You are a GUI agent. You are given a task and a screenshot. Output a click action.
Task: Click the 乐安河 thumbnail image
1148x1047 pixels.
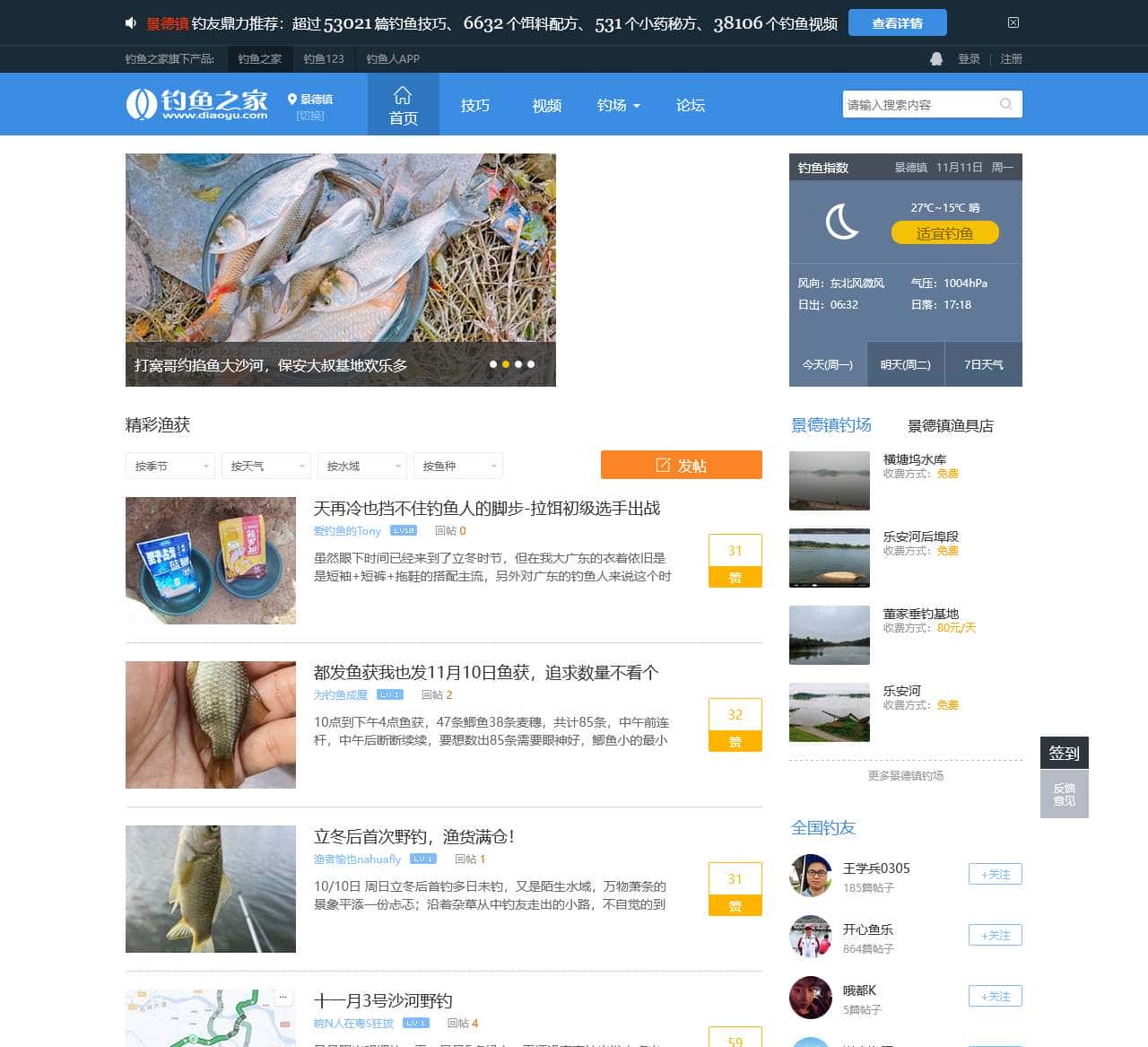[x=830, y=712]
